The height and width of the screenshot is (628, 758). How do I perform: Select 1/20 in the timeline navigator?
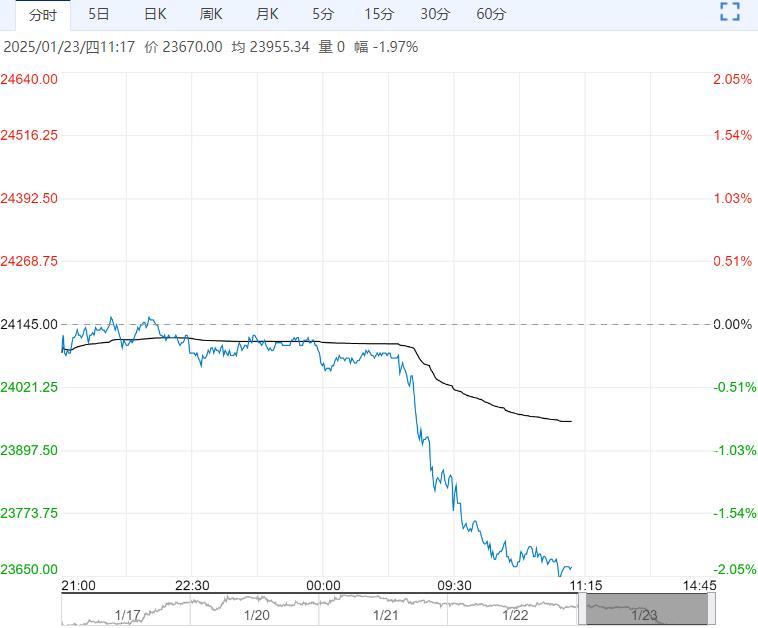pyautogui.click(x=257, y=616)
